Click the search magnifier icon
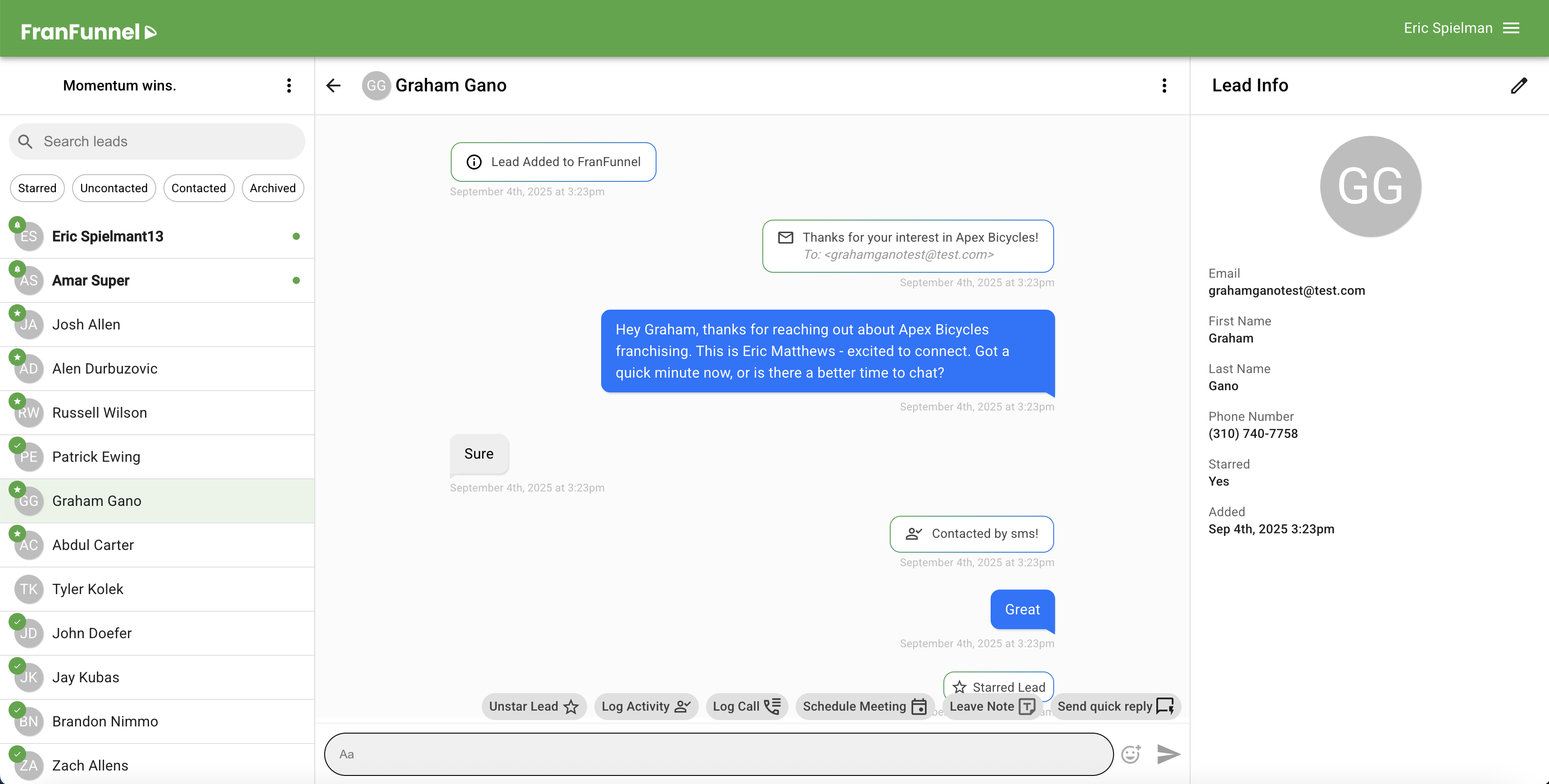Viewport: 1549px width, 784px height. click(x=25, y=141)
